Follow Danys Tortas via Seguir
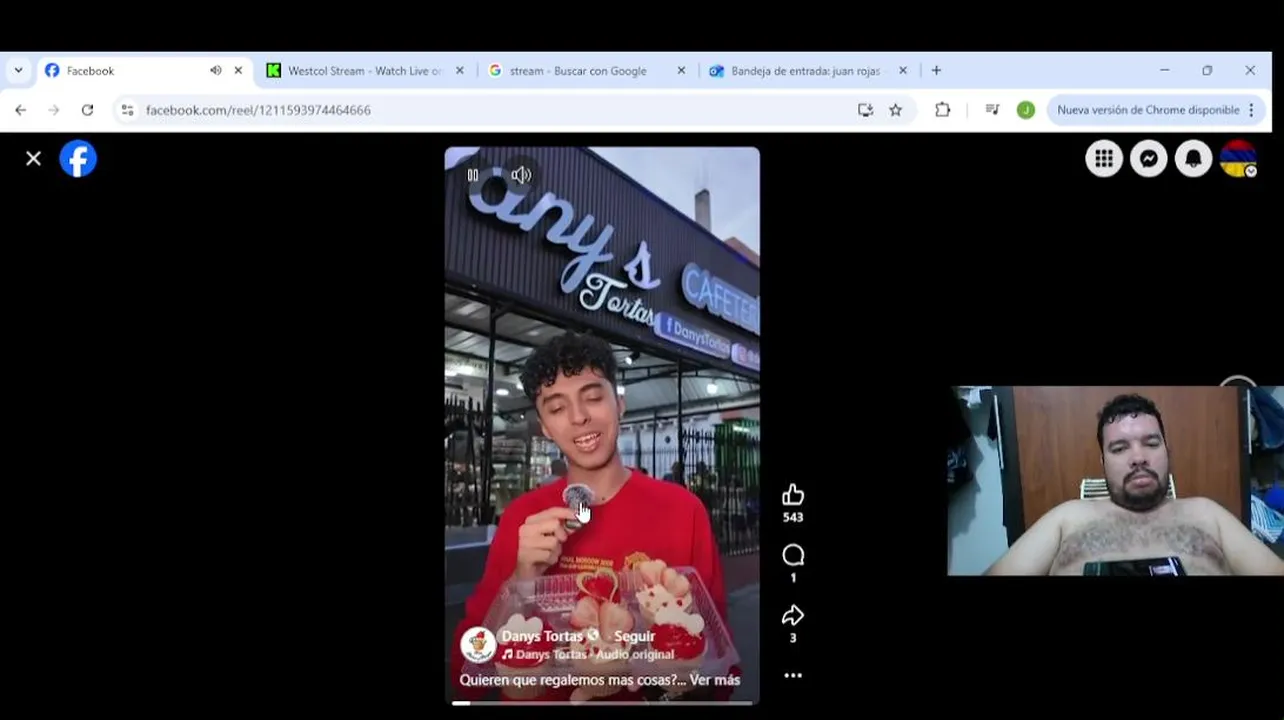The height and width of the screenshot is (720, 1284). pyautogui.click(x=634, y=636)
